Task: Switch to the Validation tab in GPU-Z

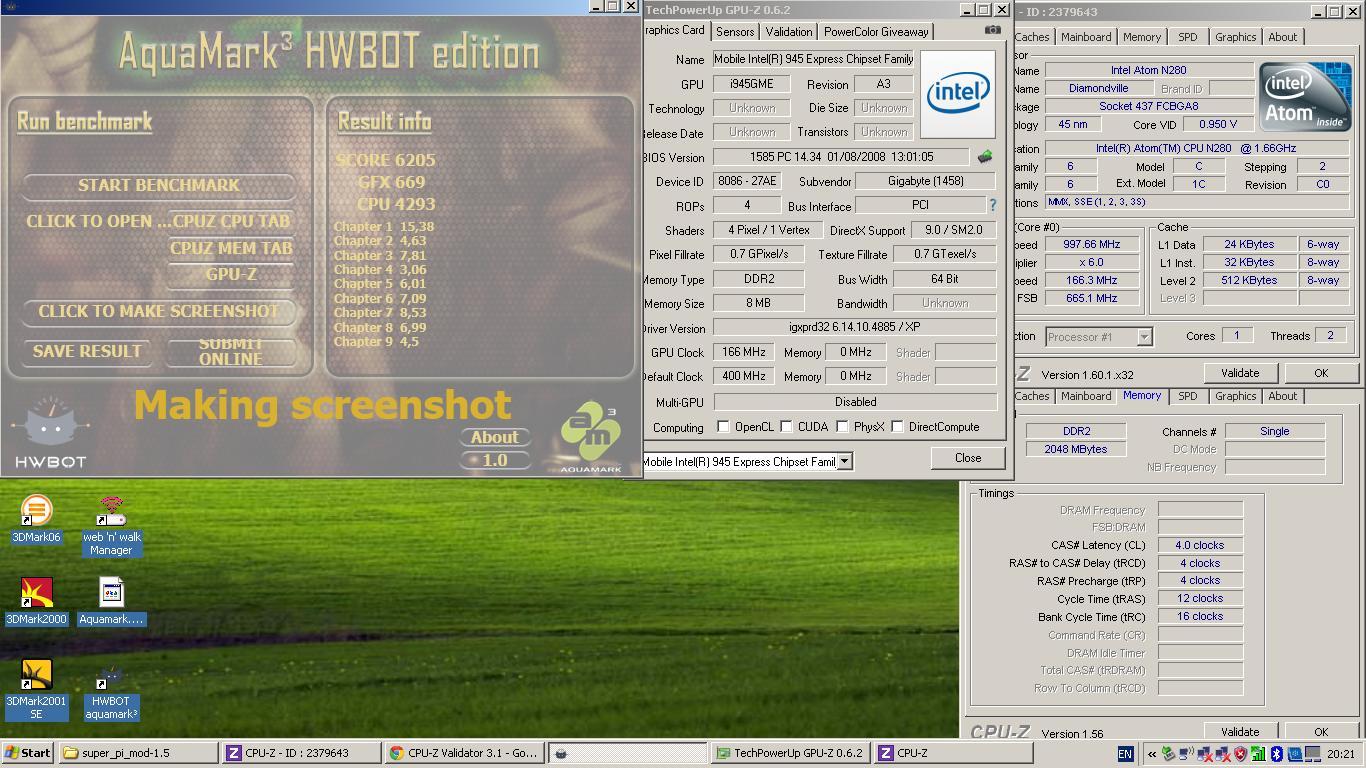Action: [x=789, y=32]
